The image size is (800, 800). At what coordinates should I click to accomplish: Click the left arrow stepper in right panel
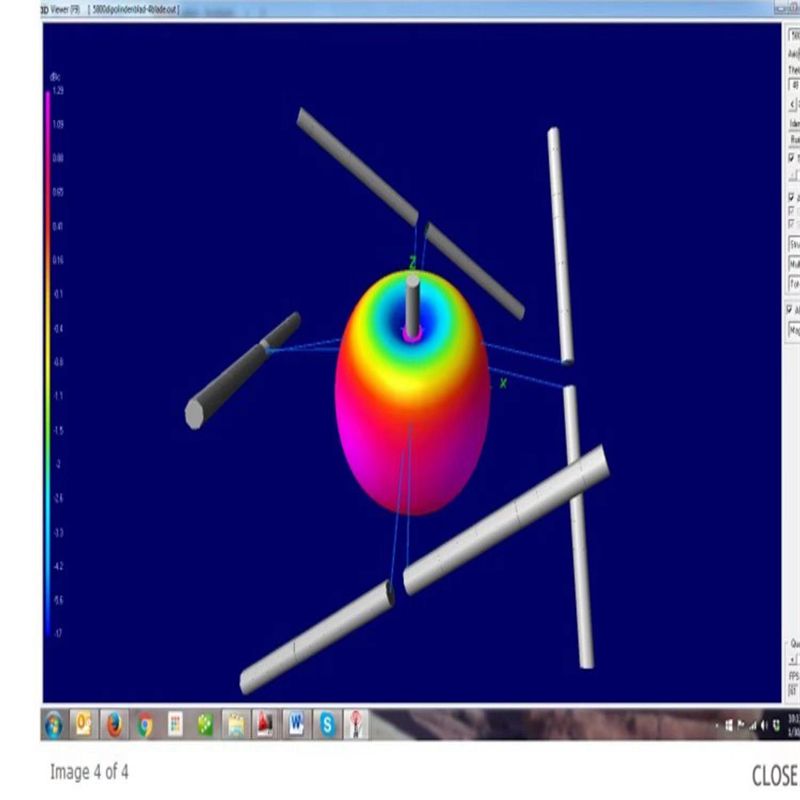click(x=792, y=104)
